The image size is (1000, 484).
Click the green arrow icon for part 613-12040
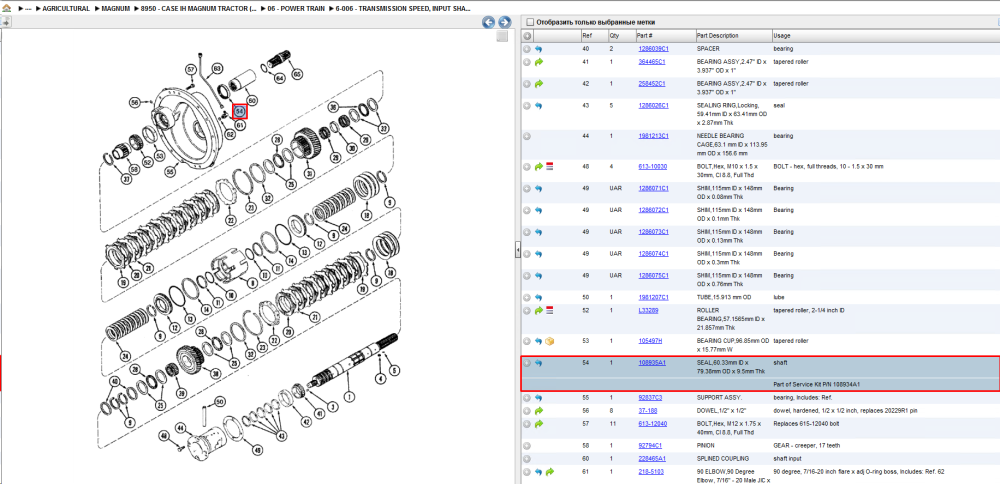pos(538,424)
